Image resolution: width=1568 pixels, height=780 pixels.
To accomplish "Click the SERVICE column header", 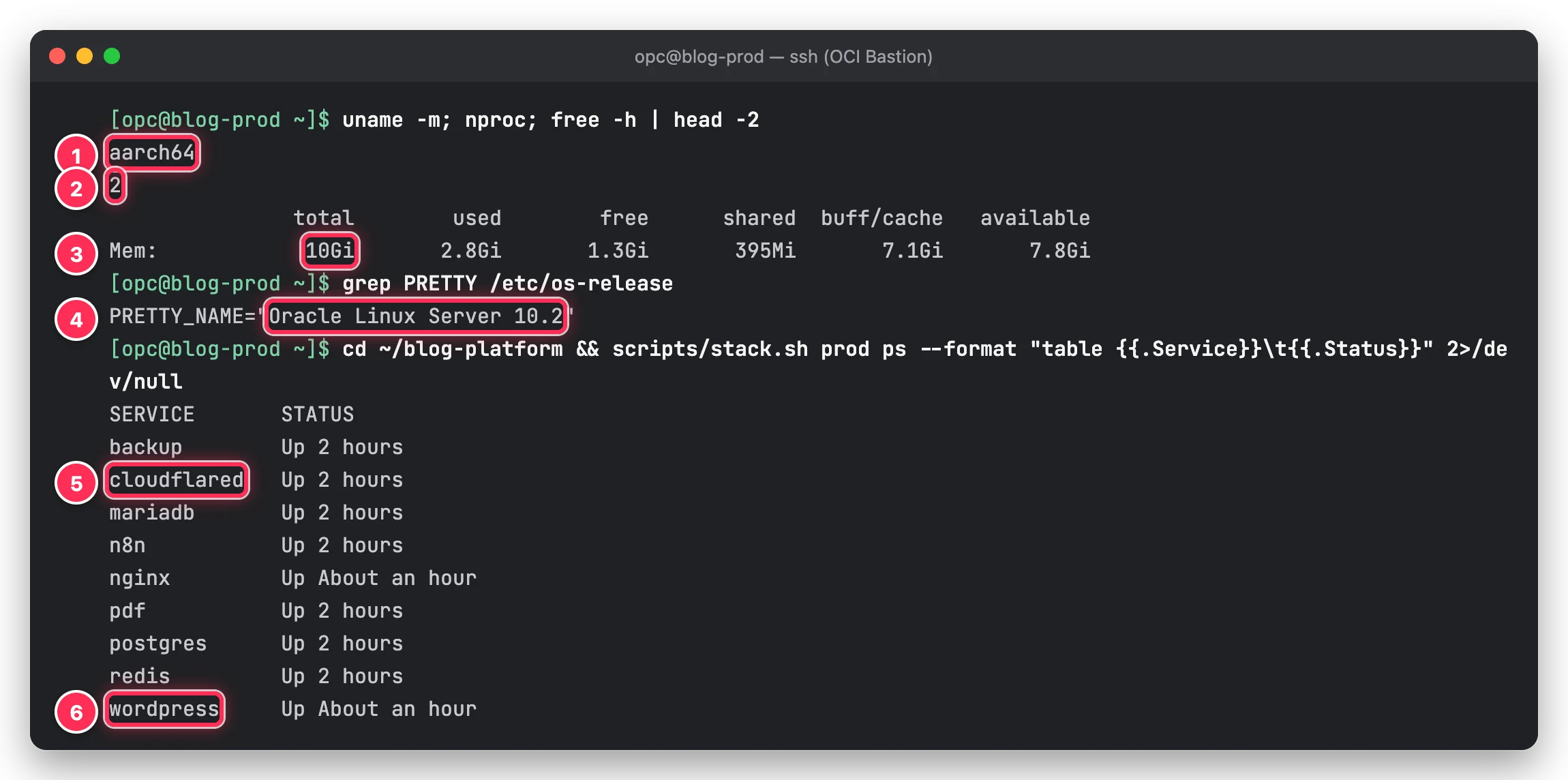I will click(x=152, y=415).
